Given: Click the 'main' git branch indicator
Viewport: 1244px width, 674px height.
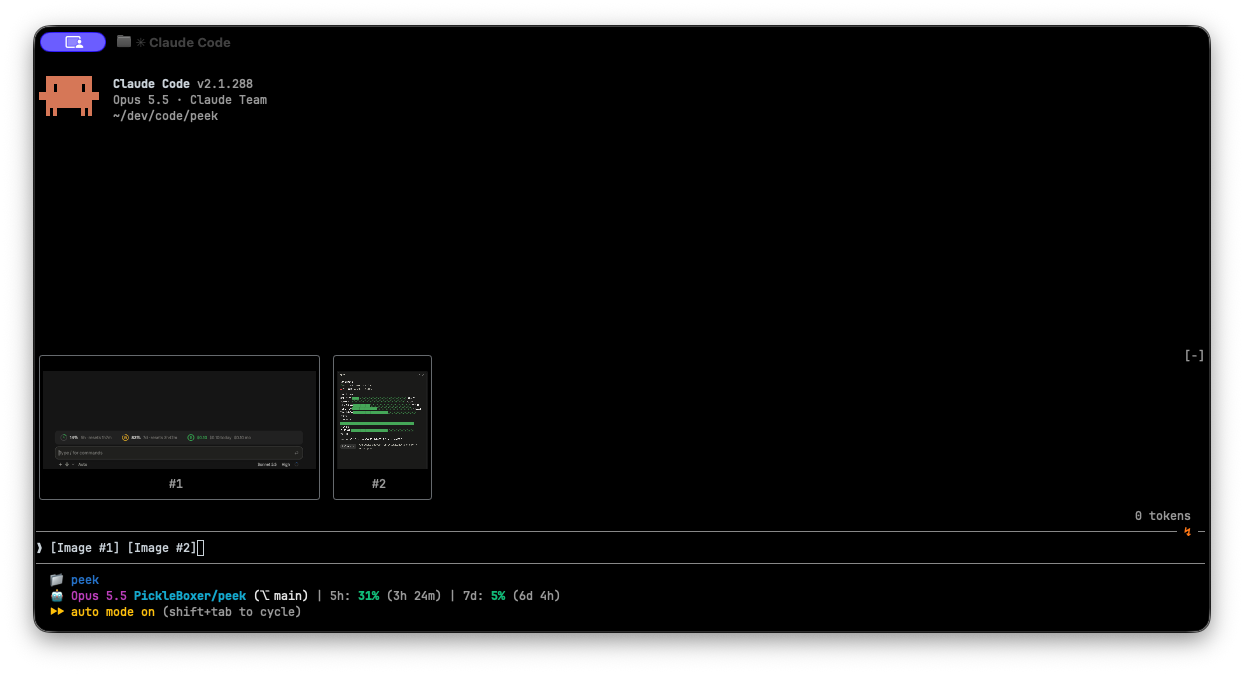Looking at the screenshot, I should point(281,596).
